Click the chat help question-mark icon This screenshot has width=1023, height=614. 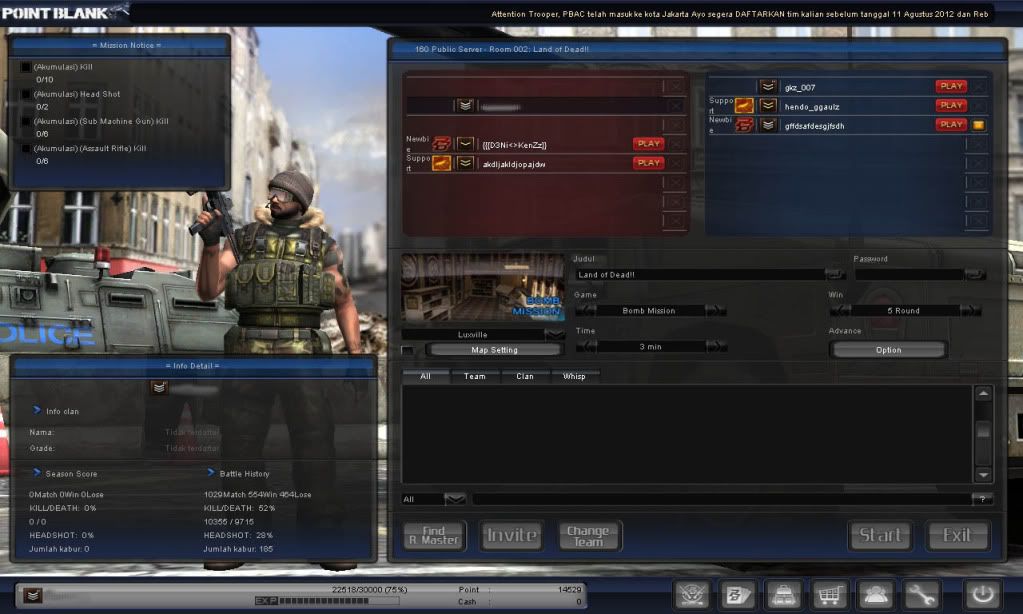(983, 499)
